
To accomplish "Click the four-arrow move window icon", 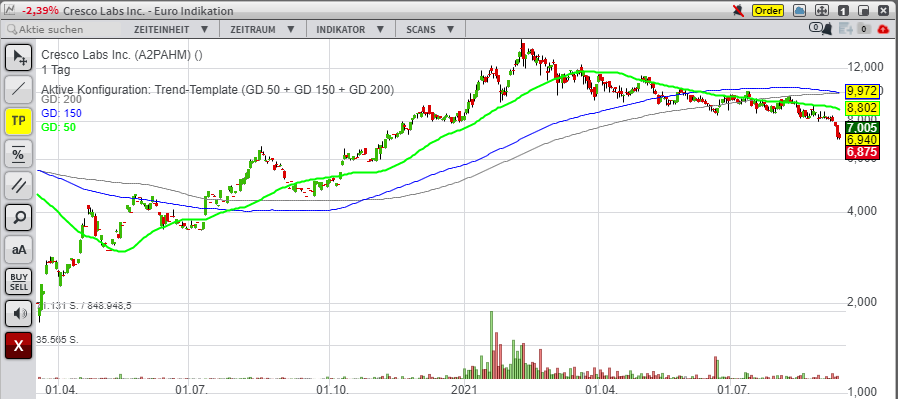I will tap(821, 10).
